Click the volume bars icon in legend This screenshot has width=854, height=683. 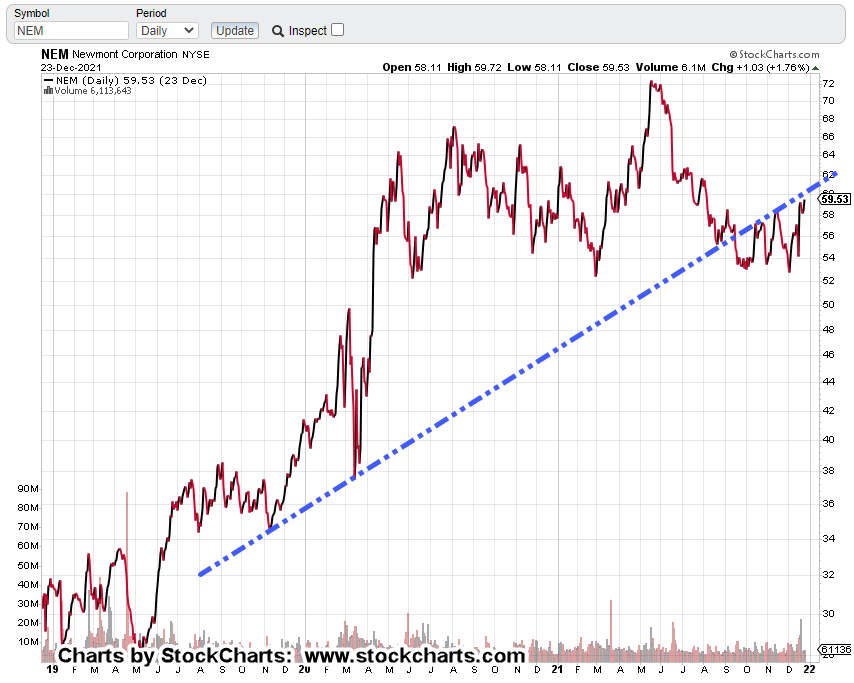click(x=47, y=90)
